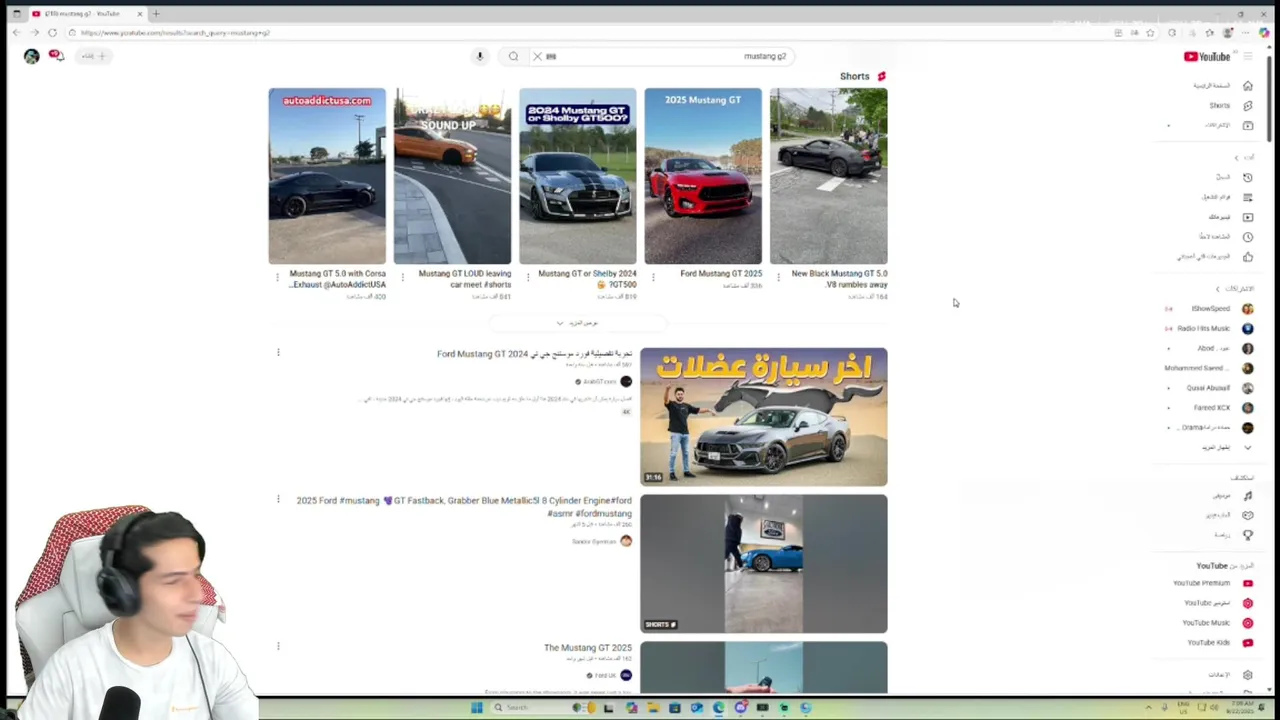Open options menu for the Grabber Blue Fastback video
Image resolution: width=1280 pixels, height=720 pixels.
click(278, 499)
